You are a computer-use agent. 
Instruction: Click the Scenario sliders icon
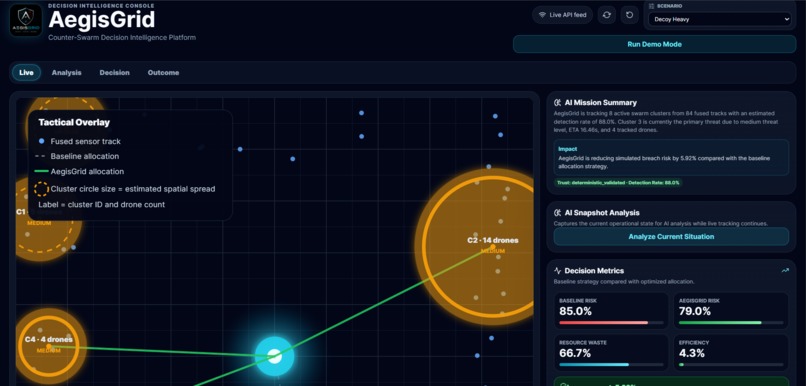click(652, 6)
